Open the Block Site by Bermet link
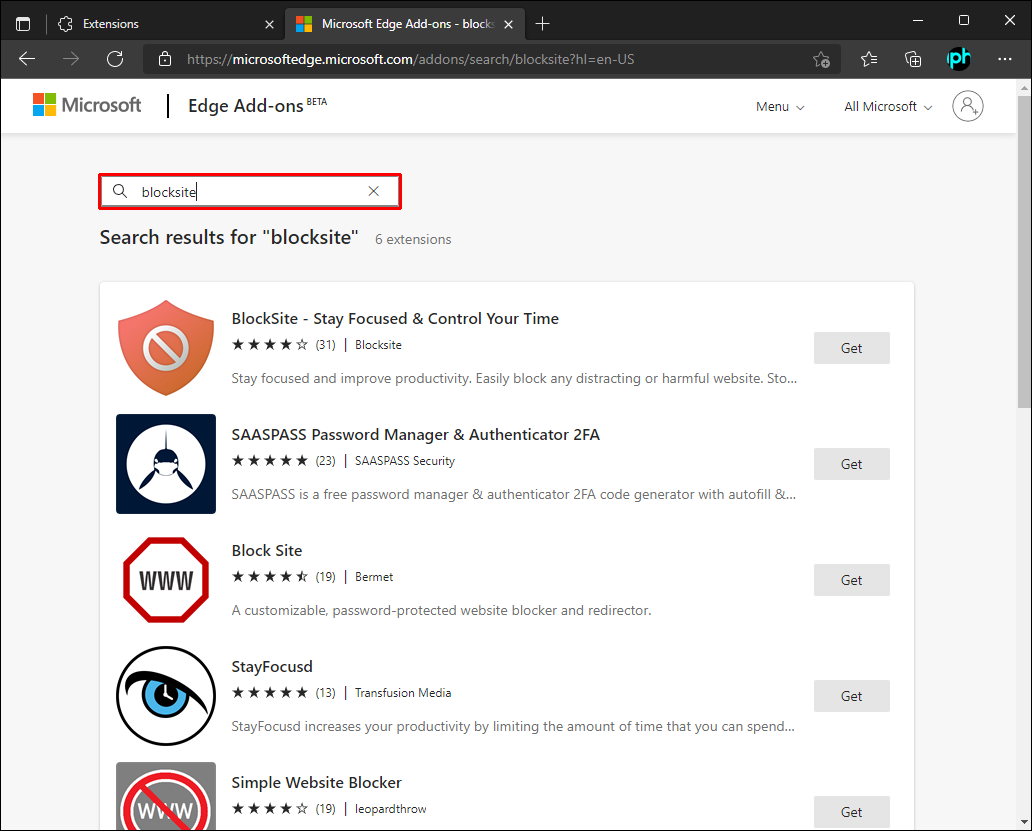The image size is (1032, 831). pos(266,551)
